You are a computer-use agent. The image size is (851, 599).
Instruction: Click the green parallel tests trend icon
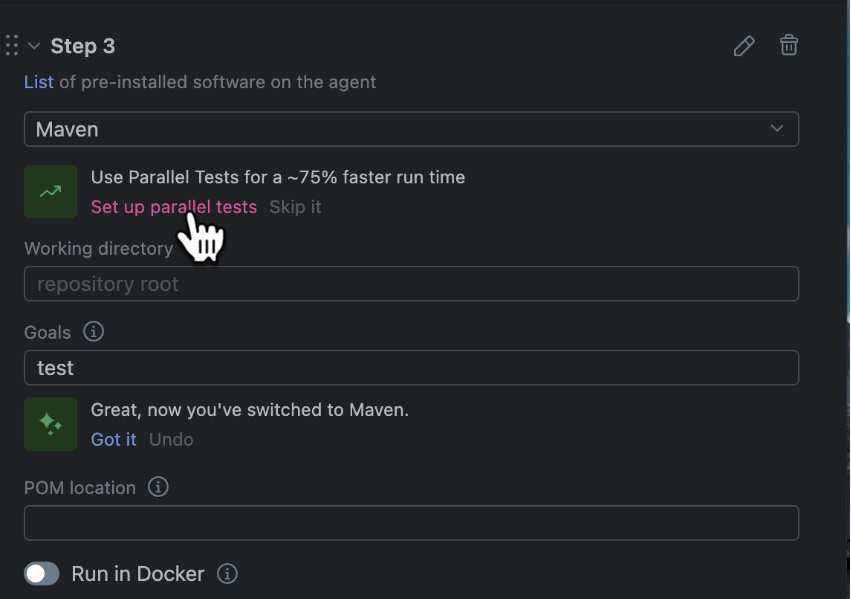click(x=50, y=191)
